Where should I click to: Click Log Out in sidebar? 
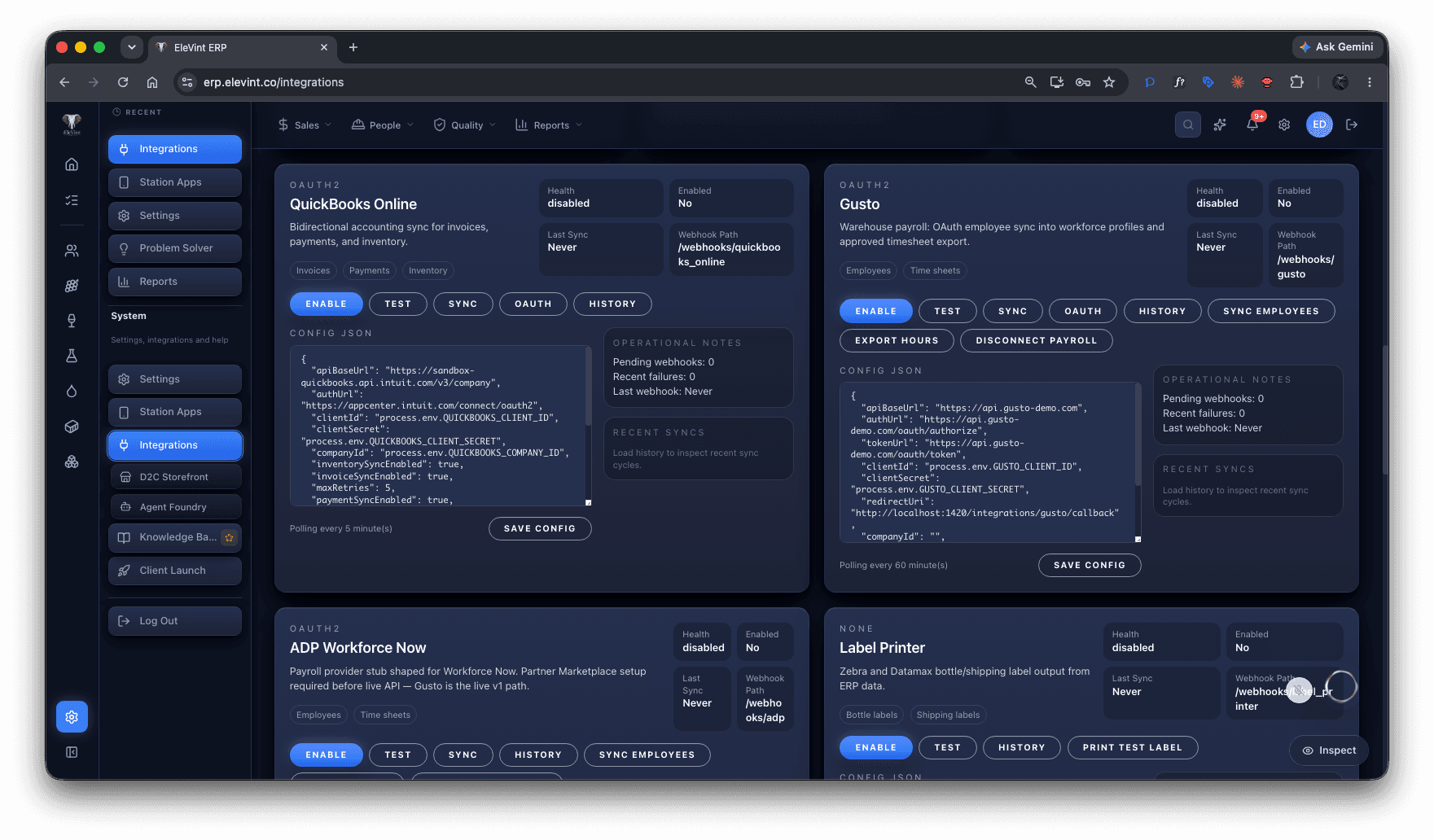point(175,621)
